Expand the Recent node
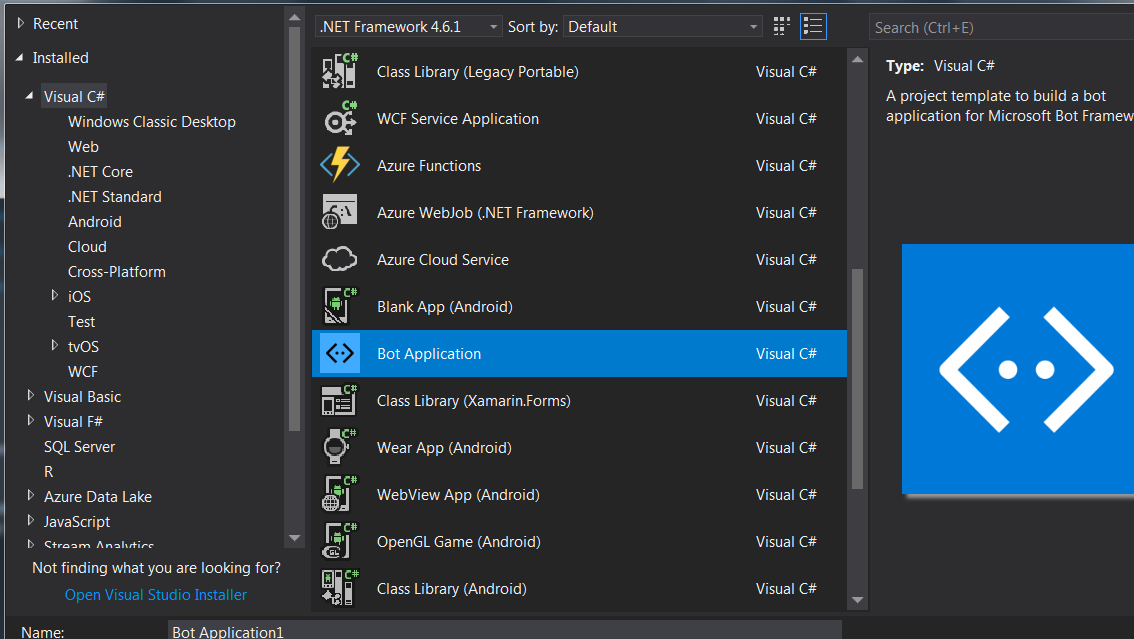1134x639 pixels. pos(20,23)
